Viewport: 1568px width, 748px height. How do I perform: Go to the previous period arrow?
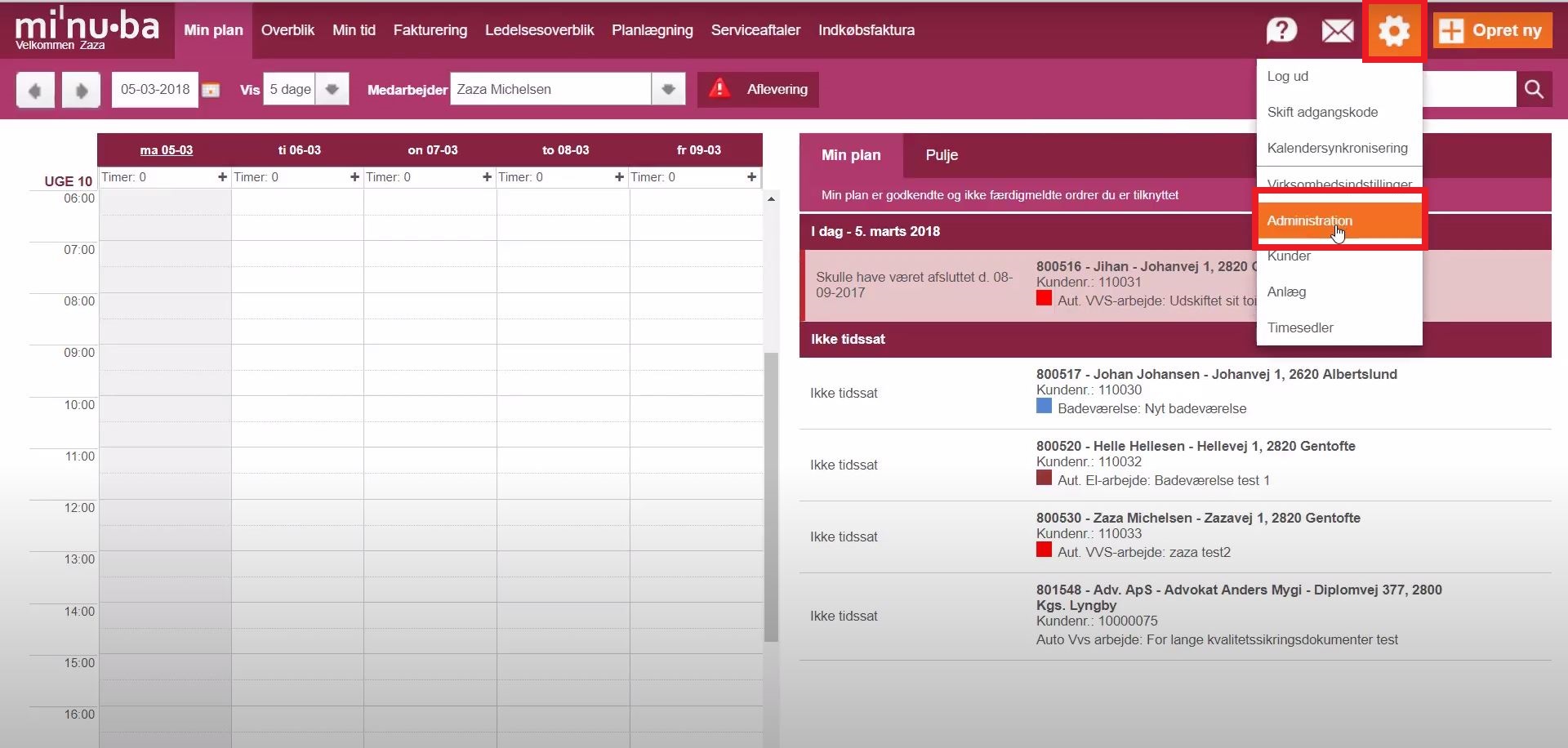[x=35, y=90]
